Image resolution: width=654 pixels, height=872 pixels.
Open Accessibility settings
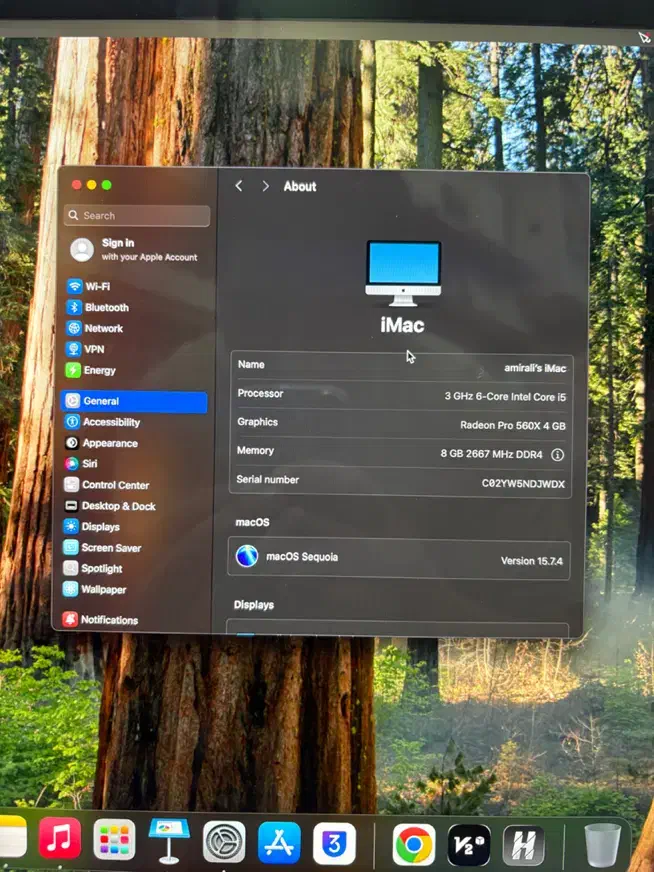[x=103, y=422]
